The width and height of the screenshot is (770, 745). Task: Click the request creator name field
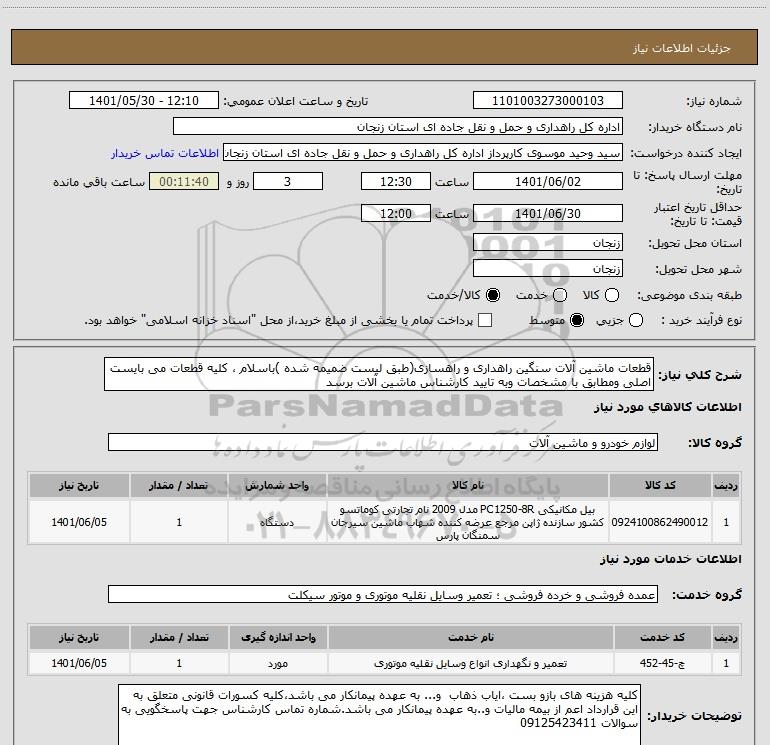click(x=423, y=153)
